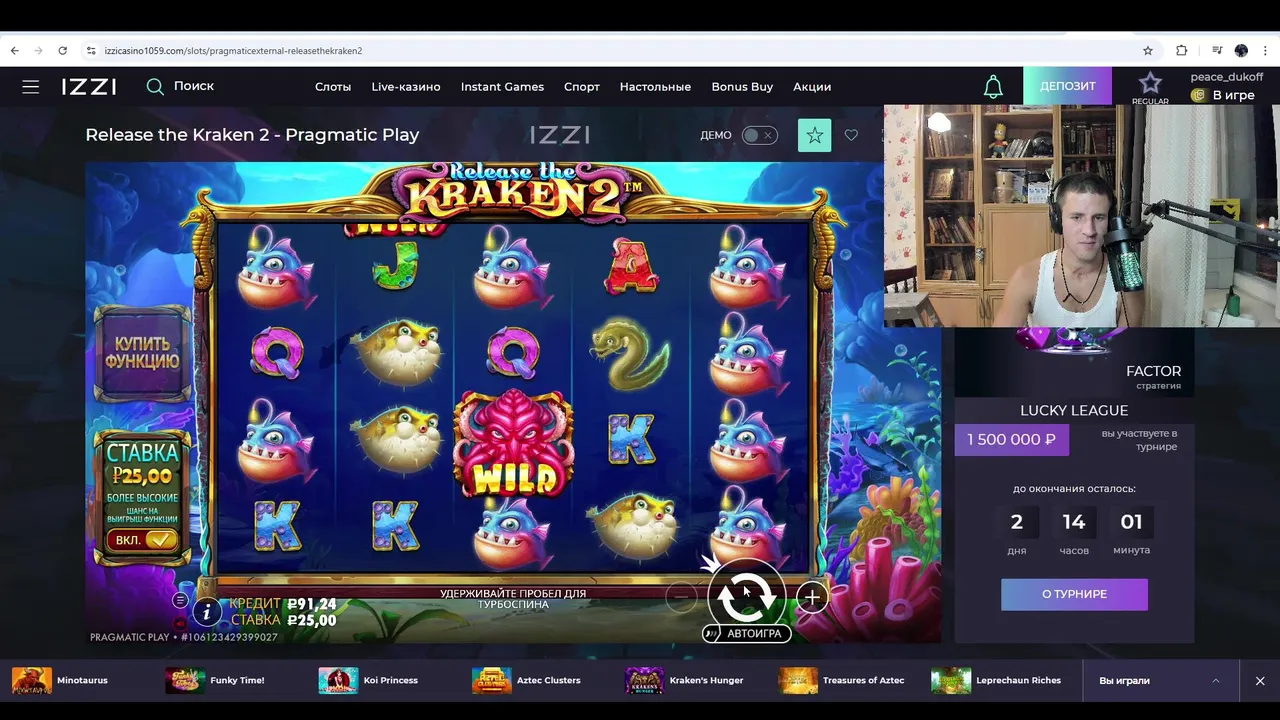The image size is (1280, 720).
Task: Open the Настольные section
Action: tap(655, 87)
